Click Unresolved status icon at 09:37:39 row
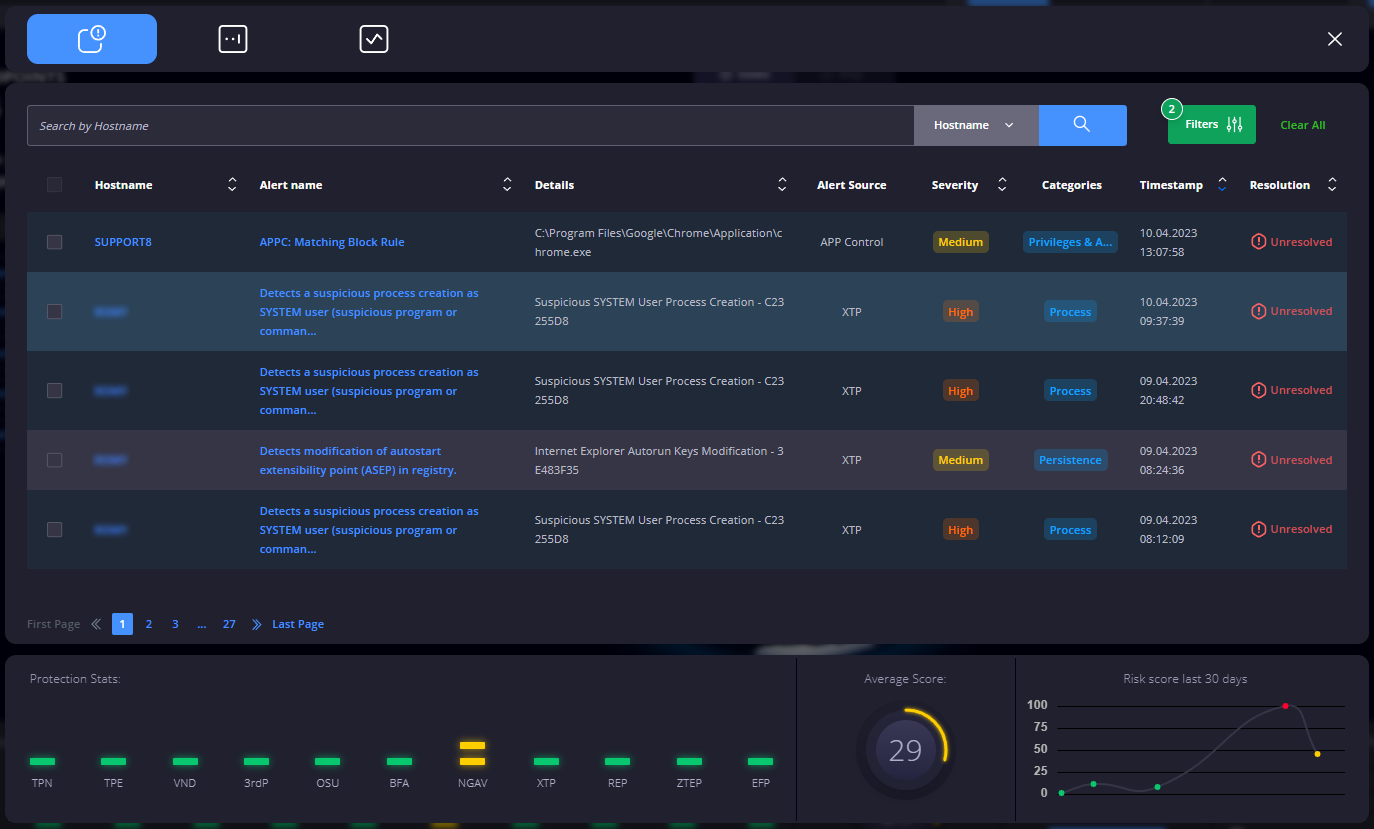The height and width of the screenshot is (829, 1374). pyautogui.click(x=1259, y=311)
